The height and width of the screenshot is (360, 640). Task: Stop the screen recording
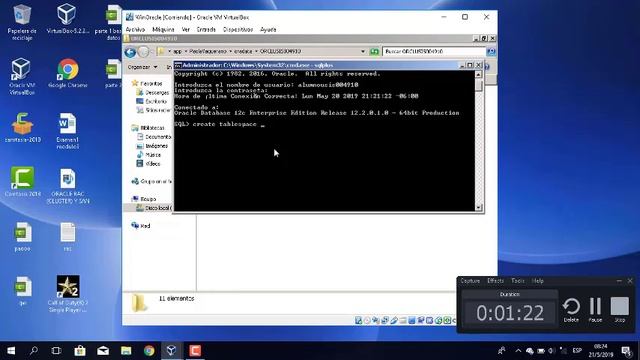620,310
